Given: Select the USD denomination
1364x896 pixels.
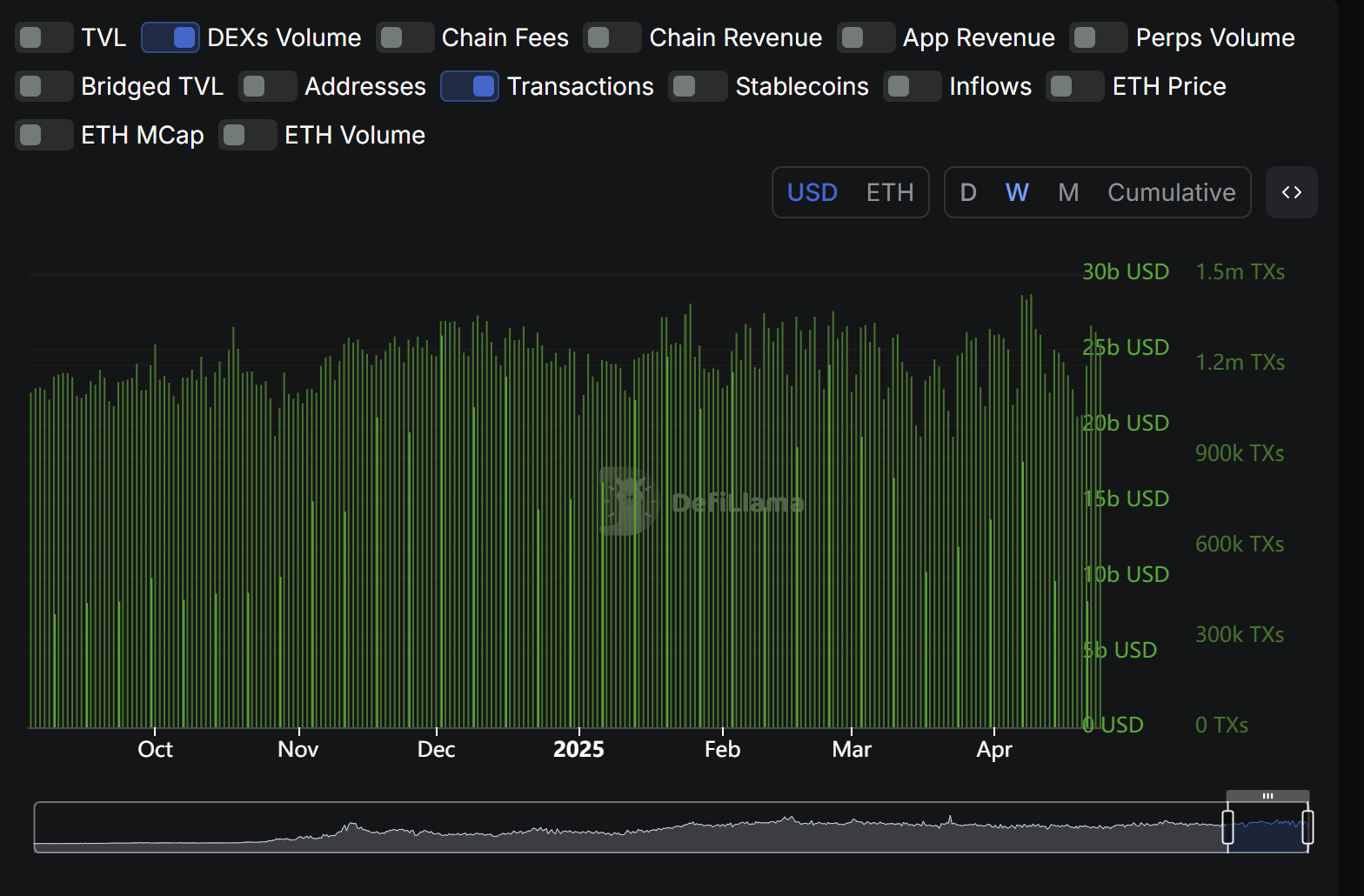Looking at the screenshot, I should 812,192.
